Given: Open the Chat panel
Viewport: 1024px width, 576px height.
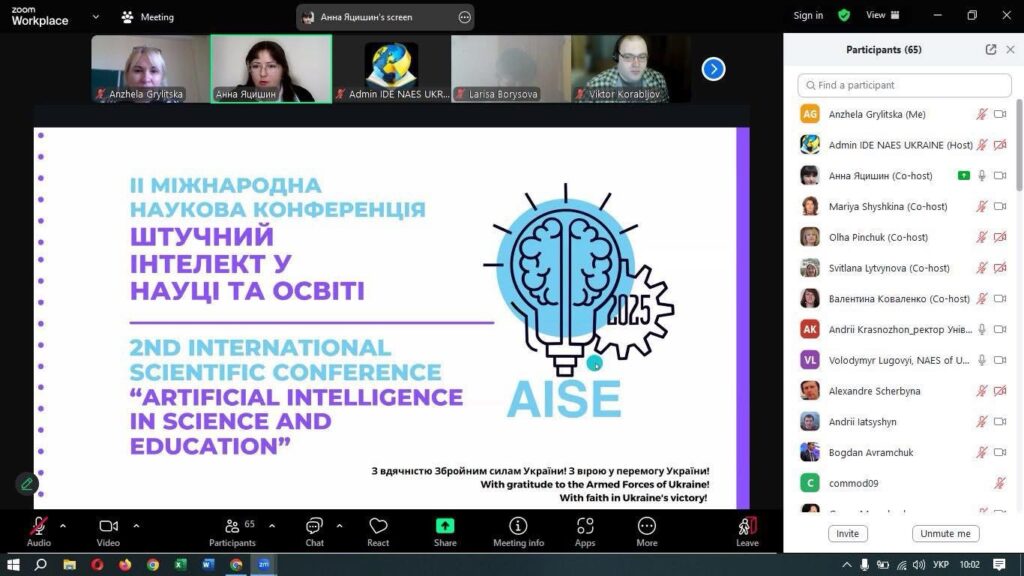Looking at the screenshot, I should coord(314,530).
